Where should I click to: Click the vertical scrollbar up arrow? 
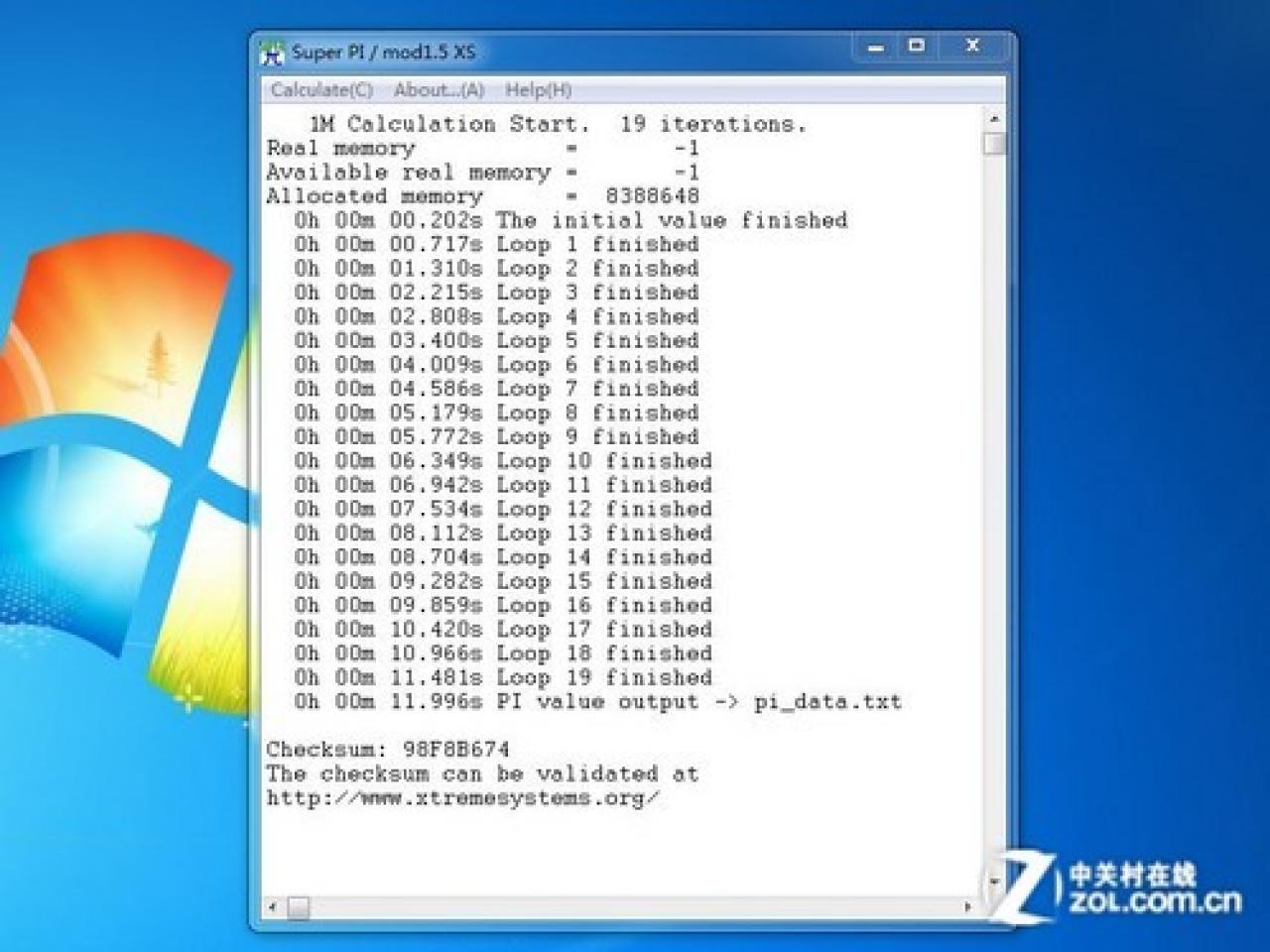pos(994,119)
